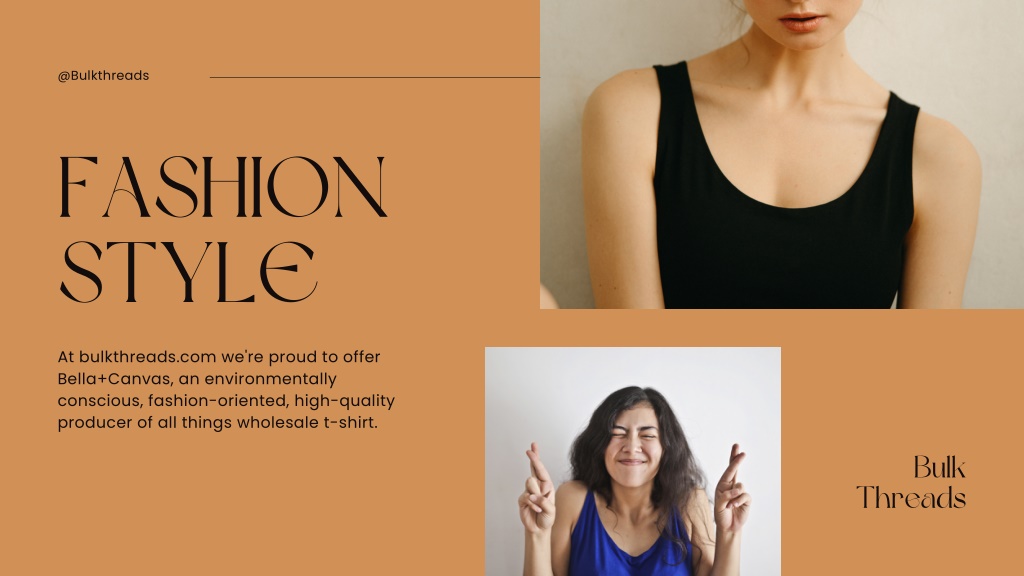
Task: Click the word 'environmentally' in the paragraph
Action: [x=270, y=379]
